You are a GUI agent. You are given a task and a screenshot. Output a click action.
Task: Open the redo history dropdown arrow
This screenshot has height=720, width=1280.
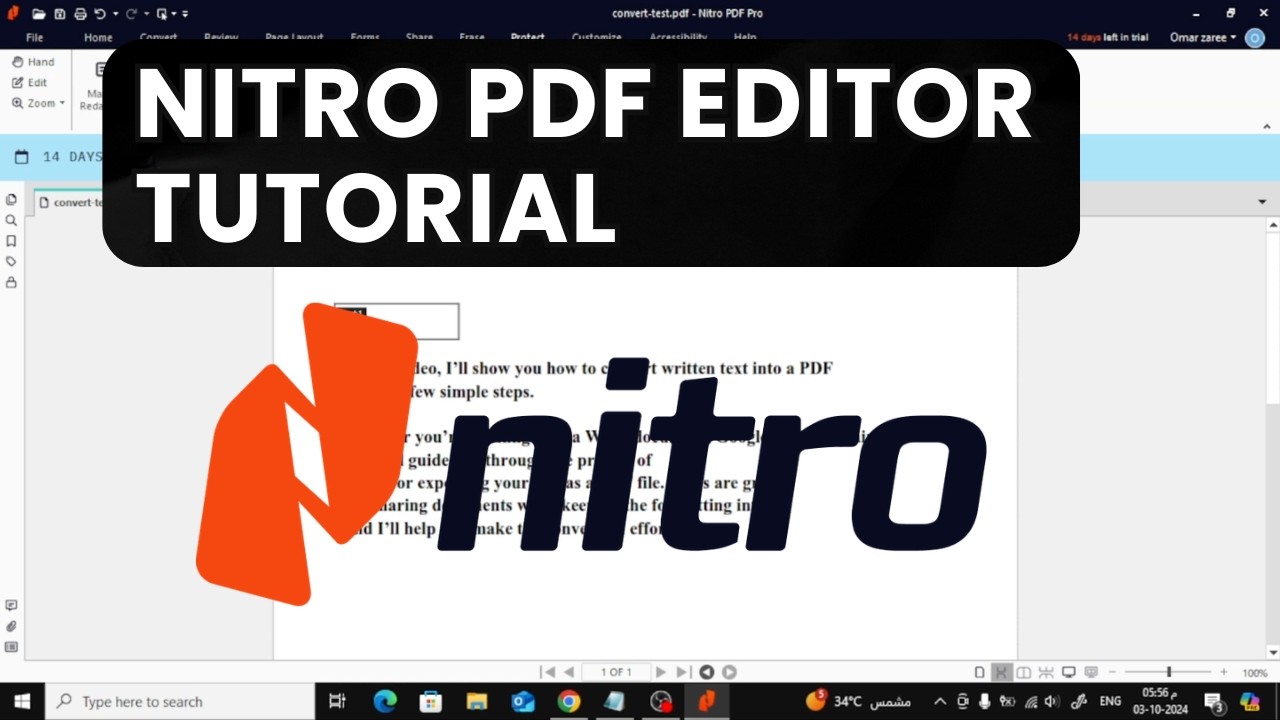[146, 14]
